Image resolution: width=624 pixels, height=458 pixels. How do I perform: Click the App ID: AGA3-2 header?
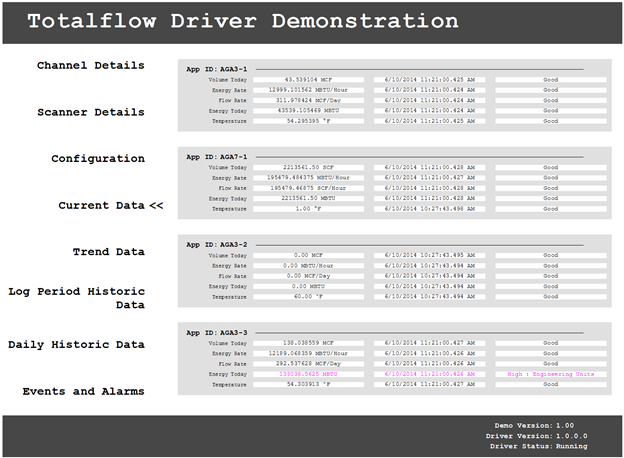coord(217,245)
